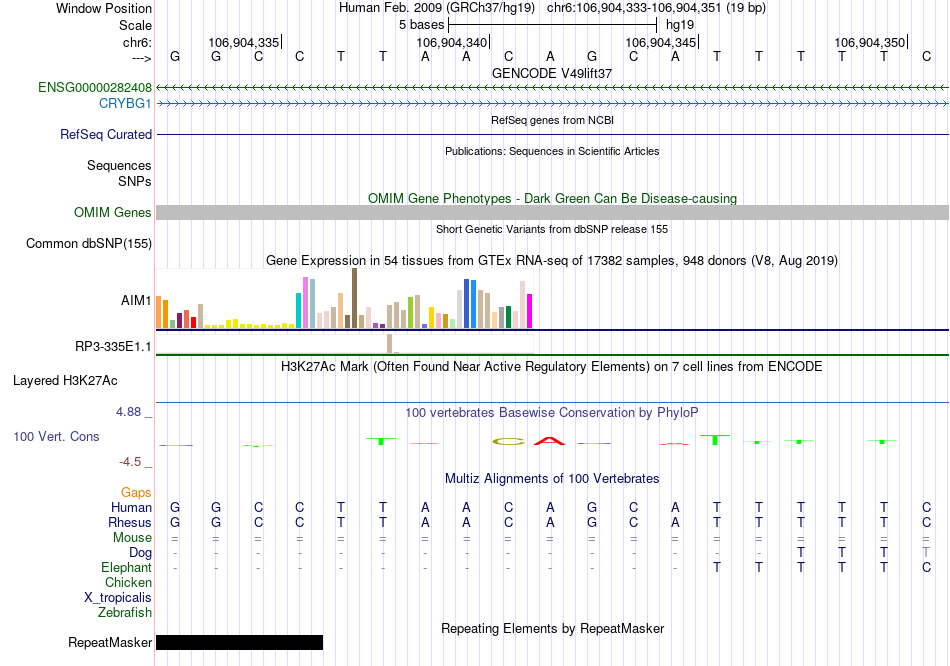950x666 pixels.
Task: Click the AIM1 GTEx expression label
Action: tap(136, 300)
